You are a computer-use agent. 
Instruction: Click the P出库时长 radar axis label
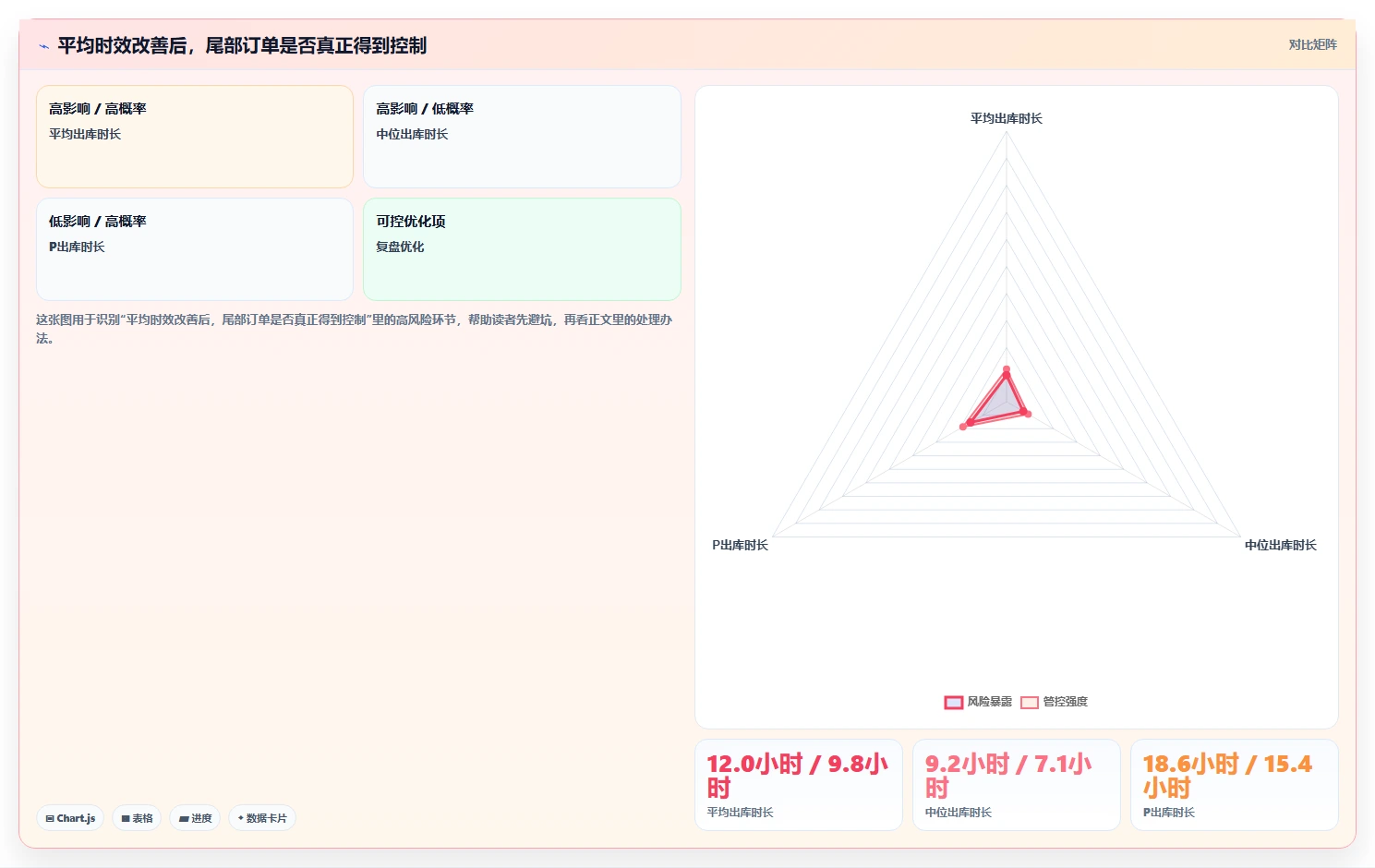[x=740, y=545]
